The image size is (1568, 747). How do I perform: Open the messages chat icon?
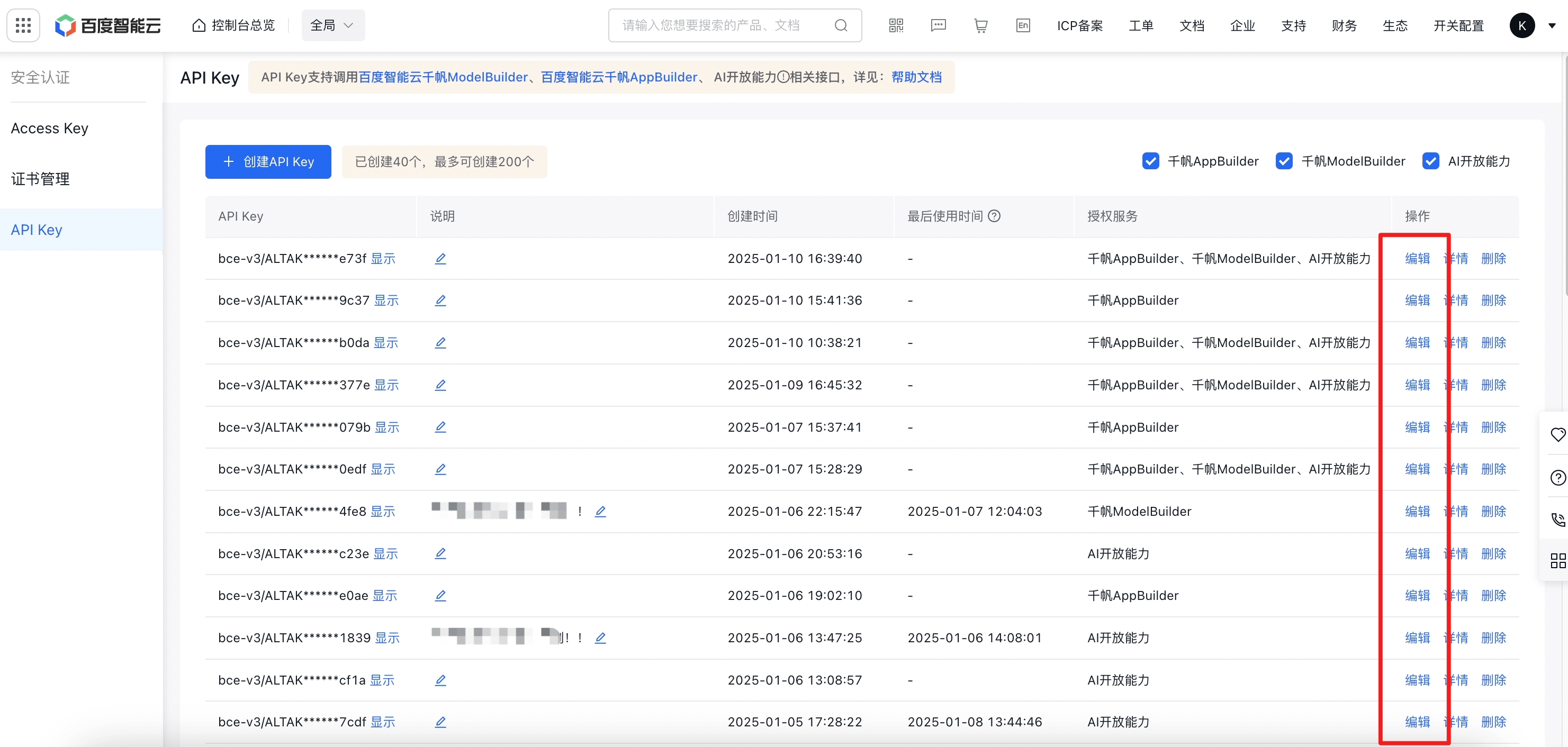[x=939, y=25]
